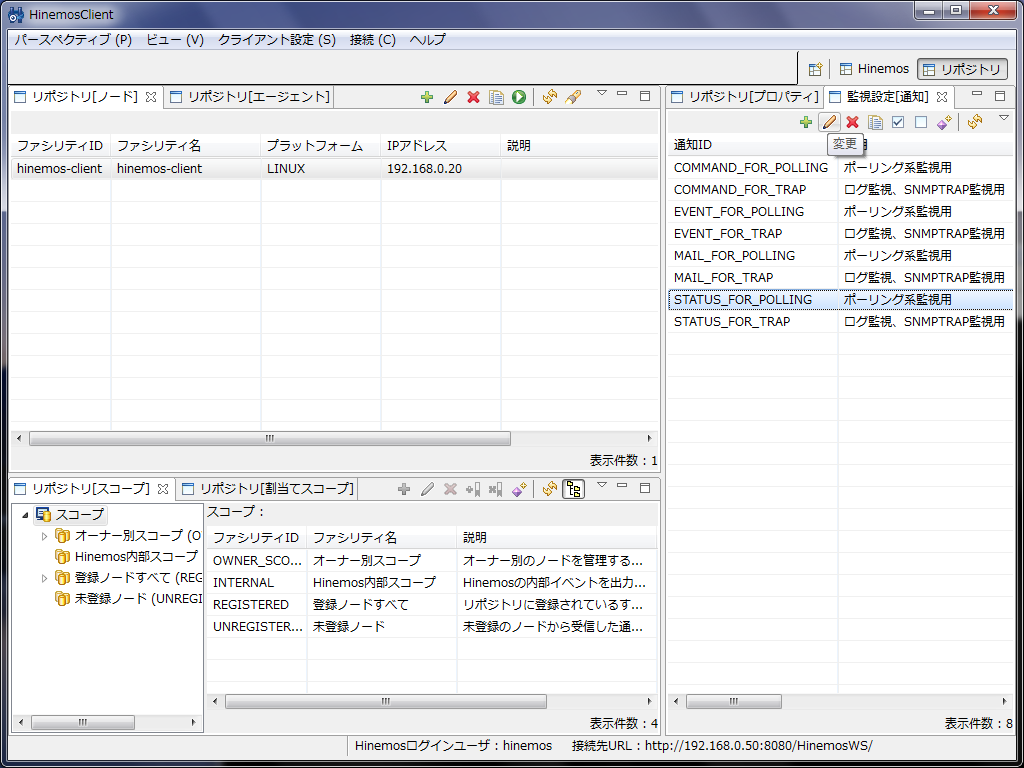
Task: Open the notification view dropdown menu
Action: click(1004, 118)
